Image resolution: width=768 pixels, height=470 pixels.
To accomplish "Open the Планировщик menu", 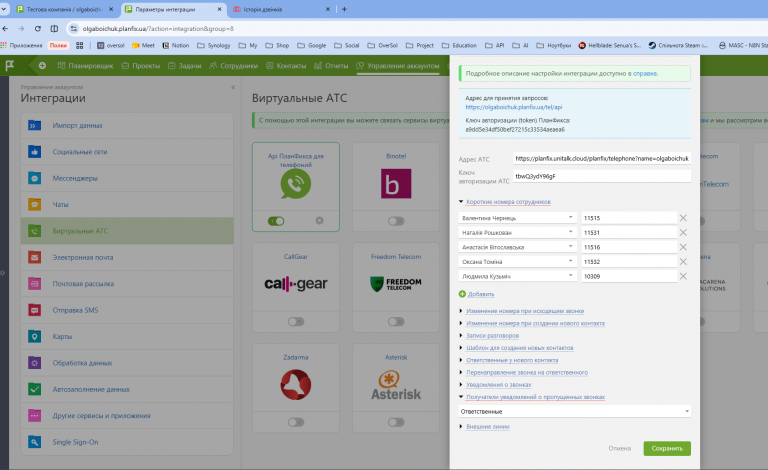I will (85, 66).
